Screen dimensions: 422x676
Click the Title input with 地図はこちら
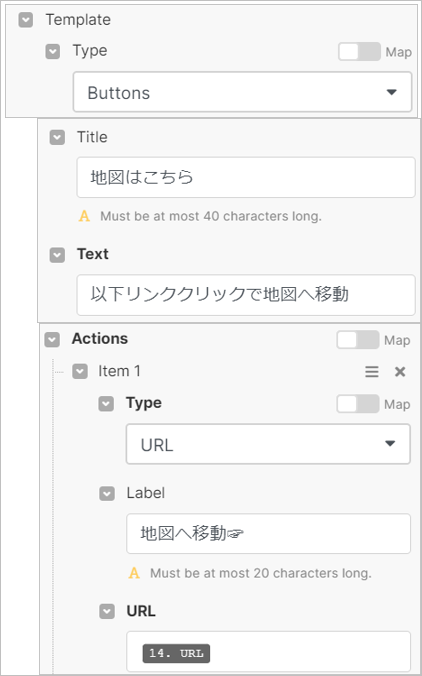246,177
